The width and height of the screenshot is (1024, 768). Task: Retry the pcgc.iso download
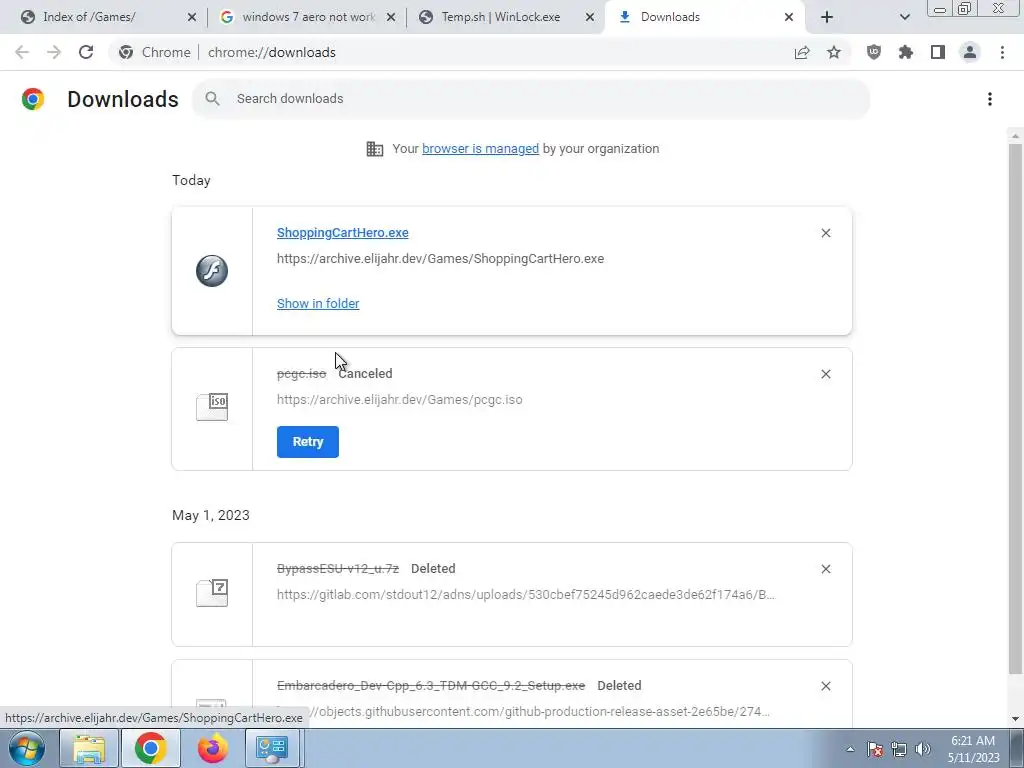[x=308, y=442]
